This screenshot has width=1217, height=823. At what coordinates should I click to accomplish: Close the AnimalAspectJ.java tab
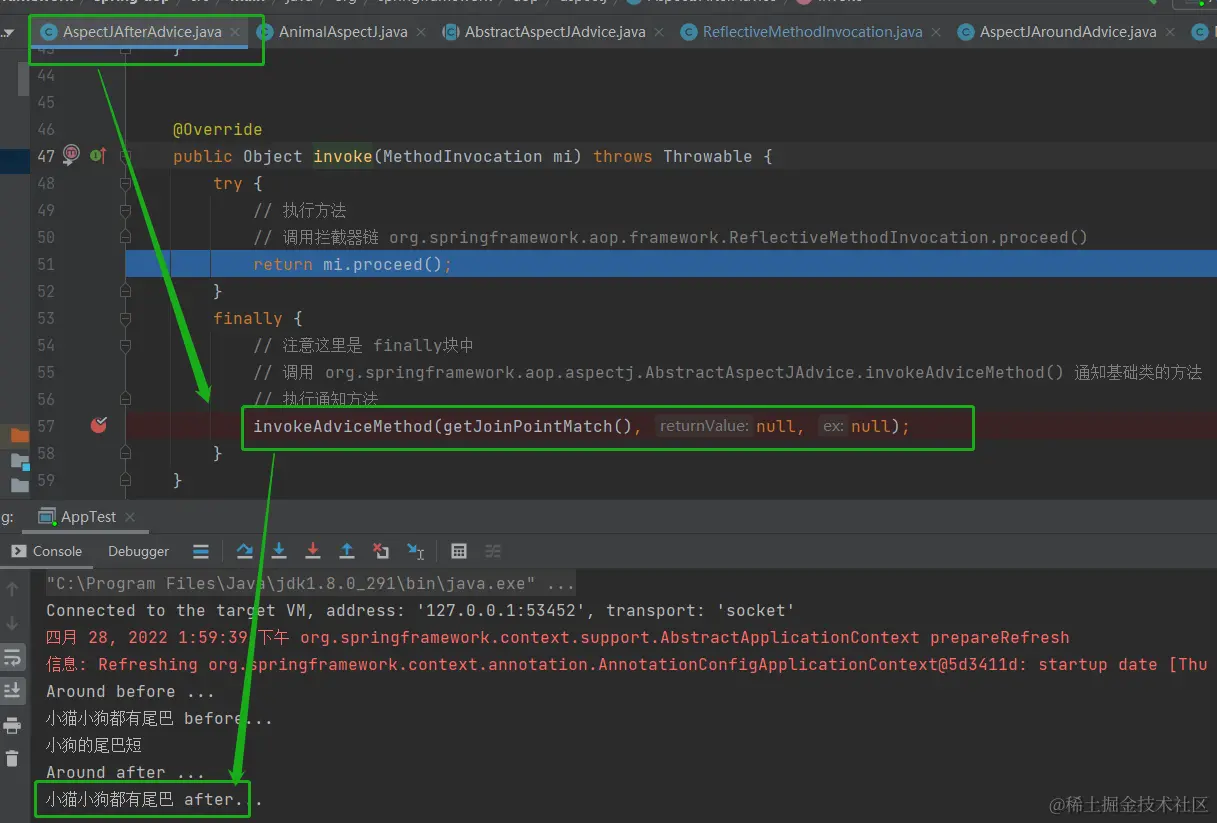click(421, 32)
